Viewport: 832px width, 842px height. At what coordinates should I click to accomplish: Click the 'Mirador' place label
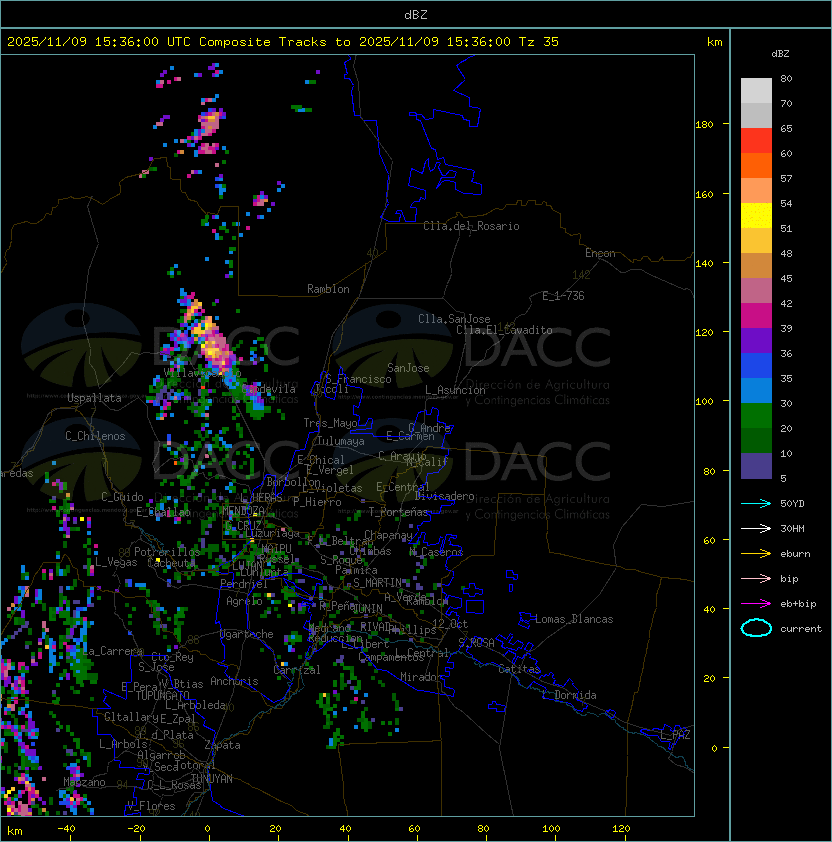tap(421, 677)
